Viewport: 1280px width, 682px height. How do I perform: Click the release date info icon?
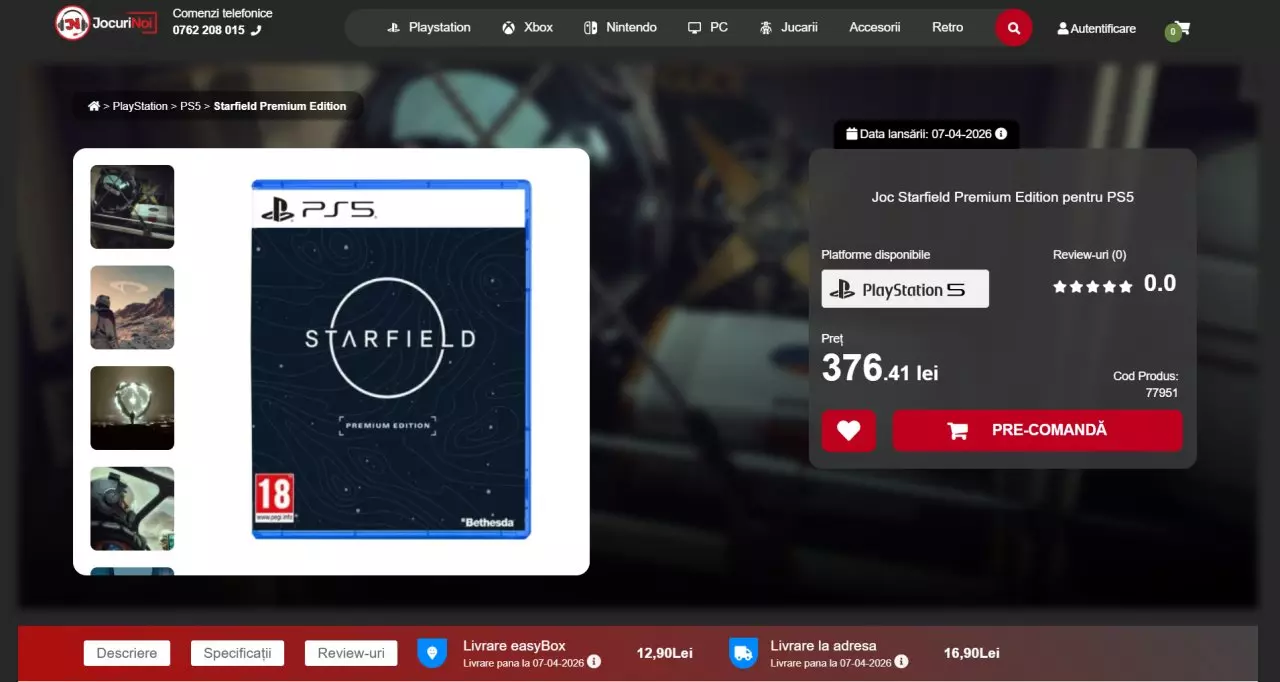[x=1001, y=134]
